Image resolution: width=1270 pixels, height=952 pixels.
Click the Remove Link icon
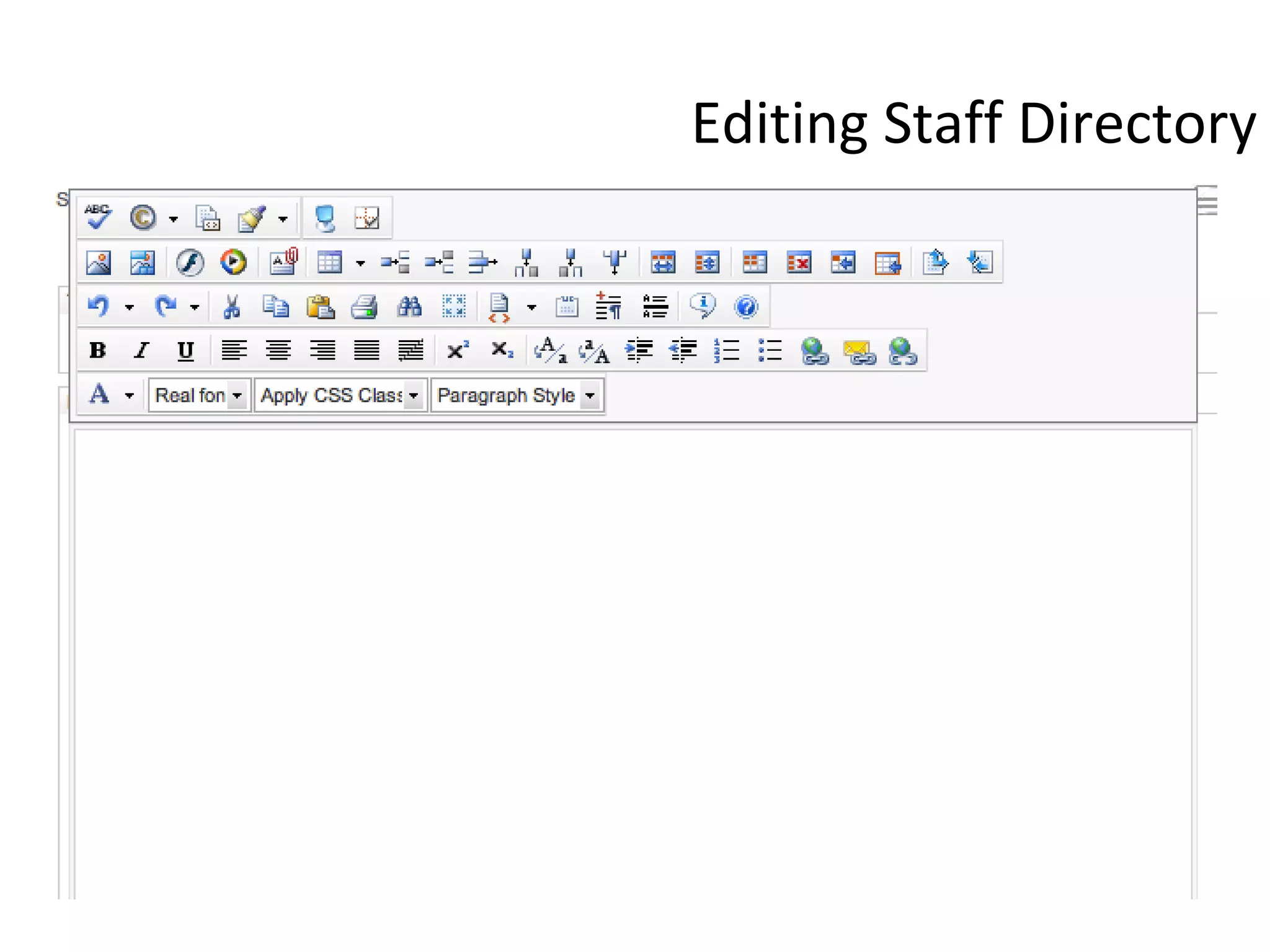[902, 351]
